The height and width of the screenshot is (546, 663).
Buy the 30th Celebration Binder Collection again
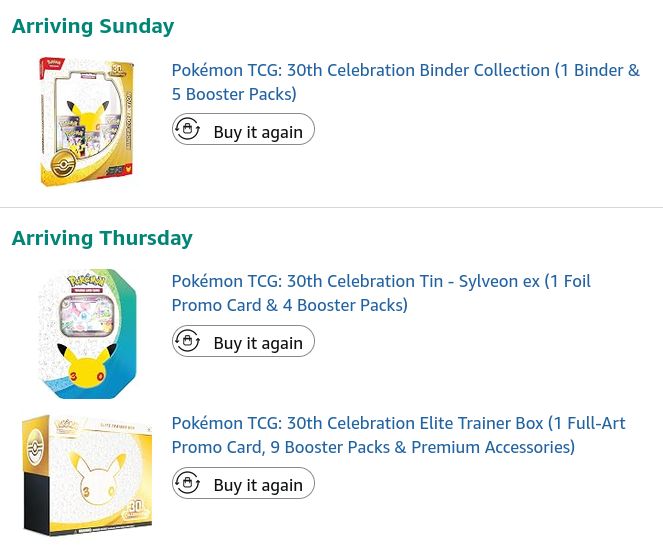[x=243, y=129]
